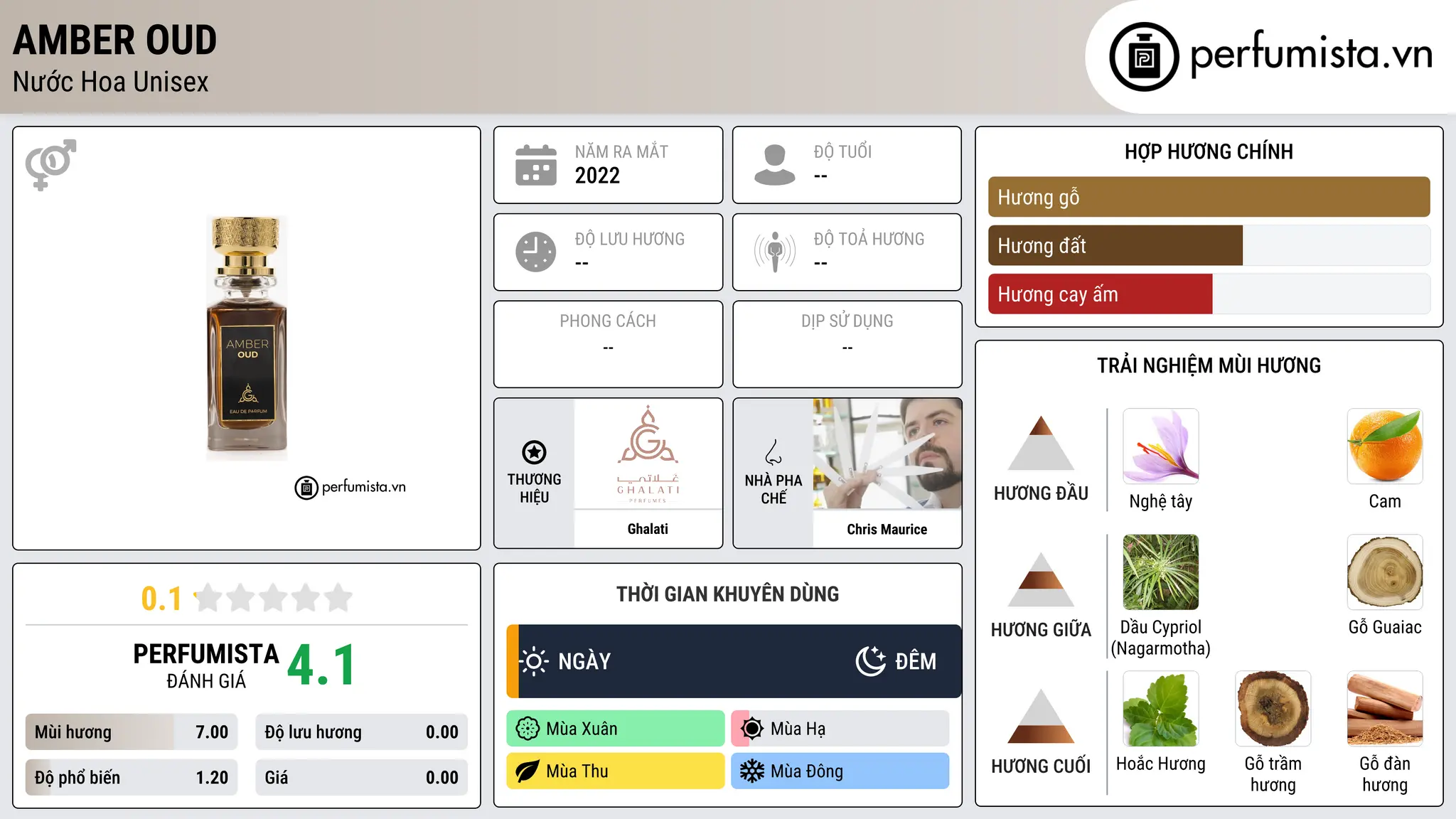Select the Mùa Xuân season tile
This screenshot has height=819, width=1456.
click(x=616, y=729)
